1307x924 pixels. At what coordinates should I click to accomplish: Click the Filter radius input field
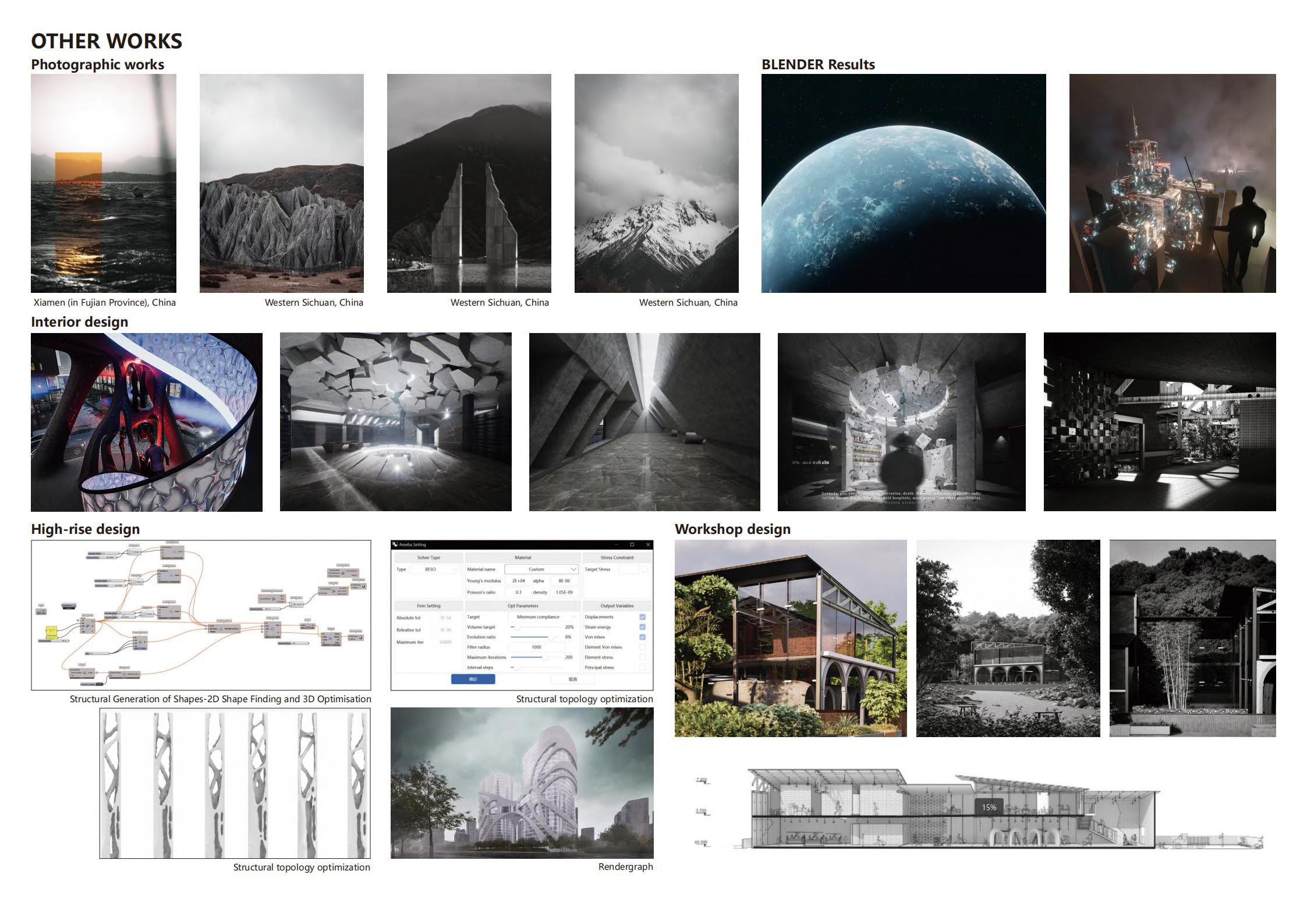tap(536, 647)
